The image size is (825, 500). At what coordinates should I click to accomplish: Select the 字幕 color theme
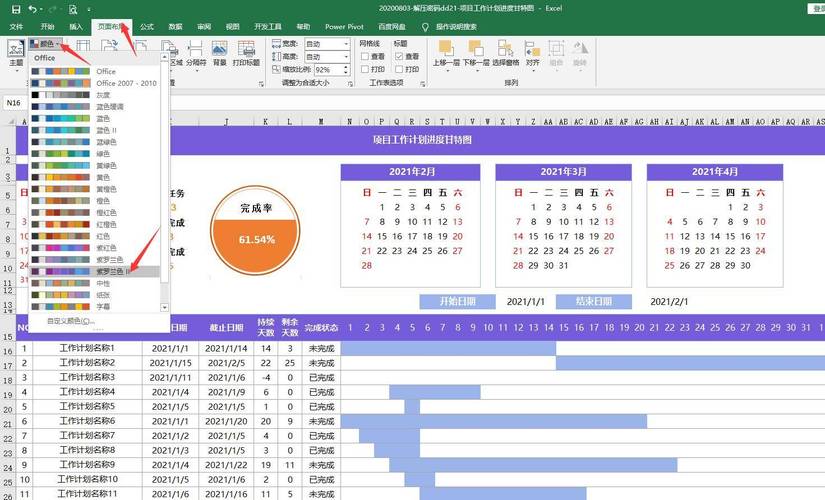[95, 306]
